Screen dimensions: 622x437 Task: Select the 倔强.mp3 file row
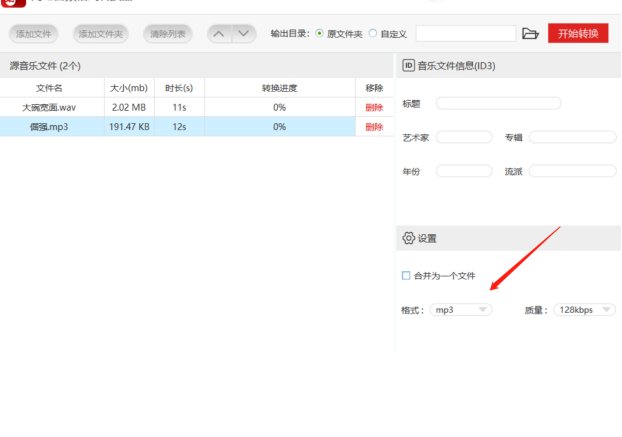[197, 126]
